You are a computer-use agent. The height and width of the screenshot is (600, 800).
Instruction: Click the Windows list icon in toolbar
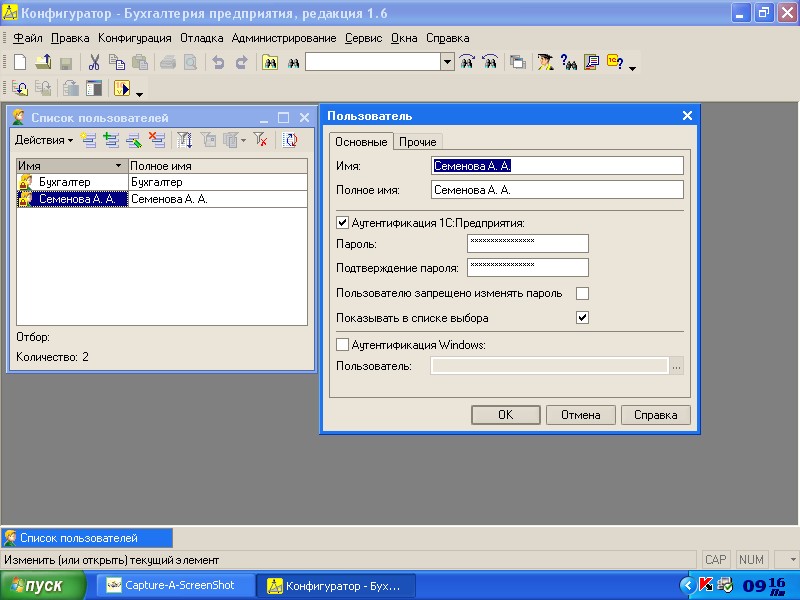(517, 63)
